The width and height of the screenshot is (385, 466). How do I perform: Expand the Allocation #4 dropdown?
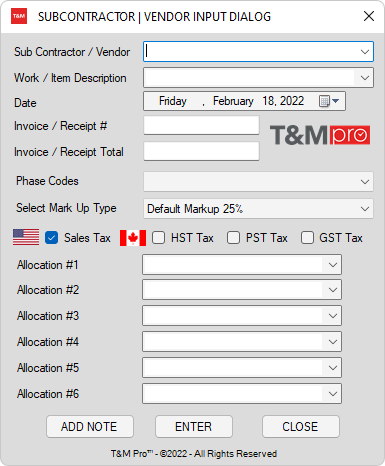click(x=332, y=342)
